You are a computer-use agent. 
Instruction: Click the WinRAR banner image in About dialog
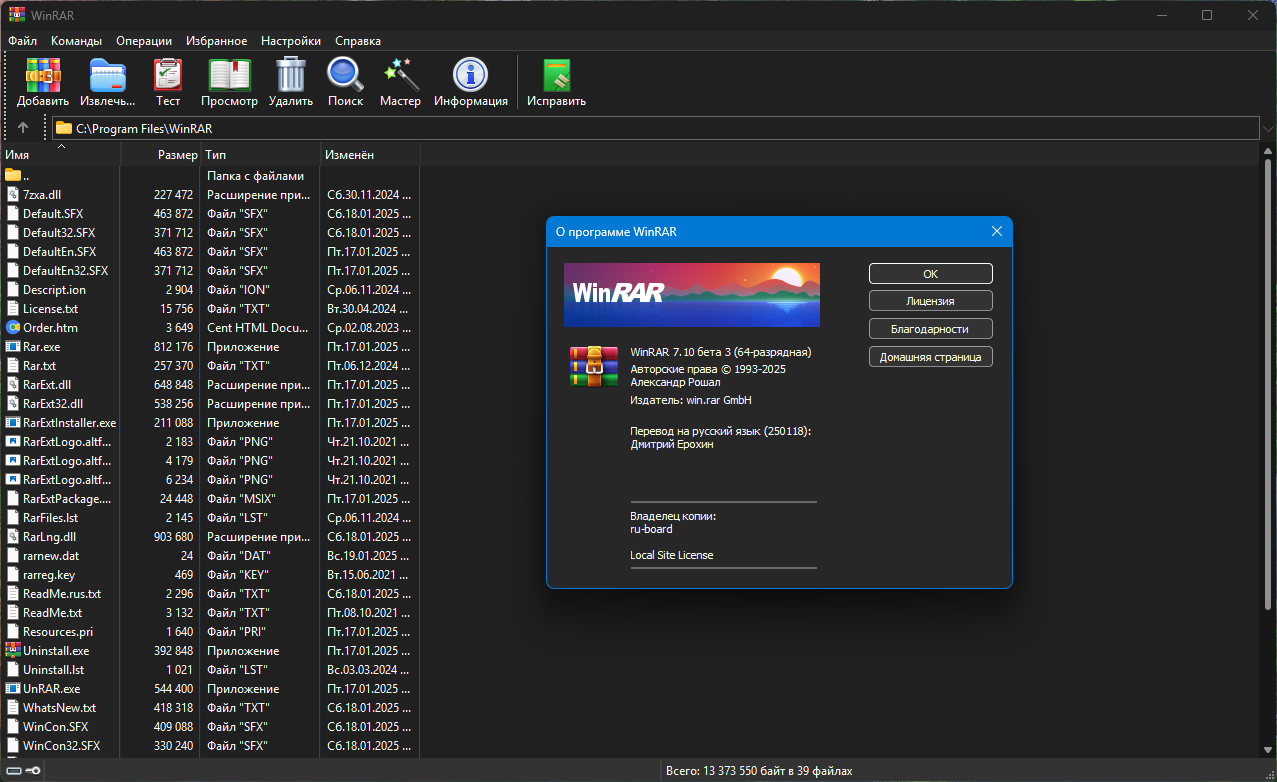(x=692, y=295)
